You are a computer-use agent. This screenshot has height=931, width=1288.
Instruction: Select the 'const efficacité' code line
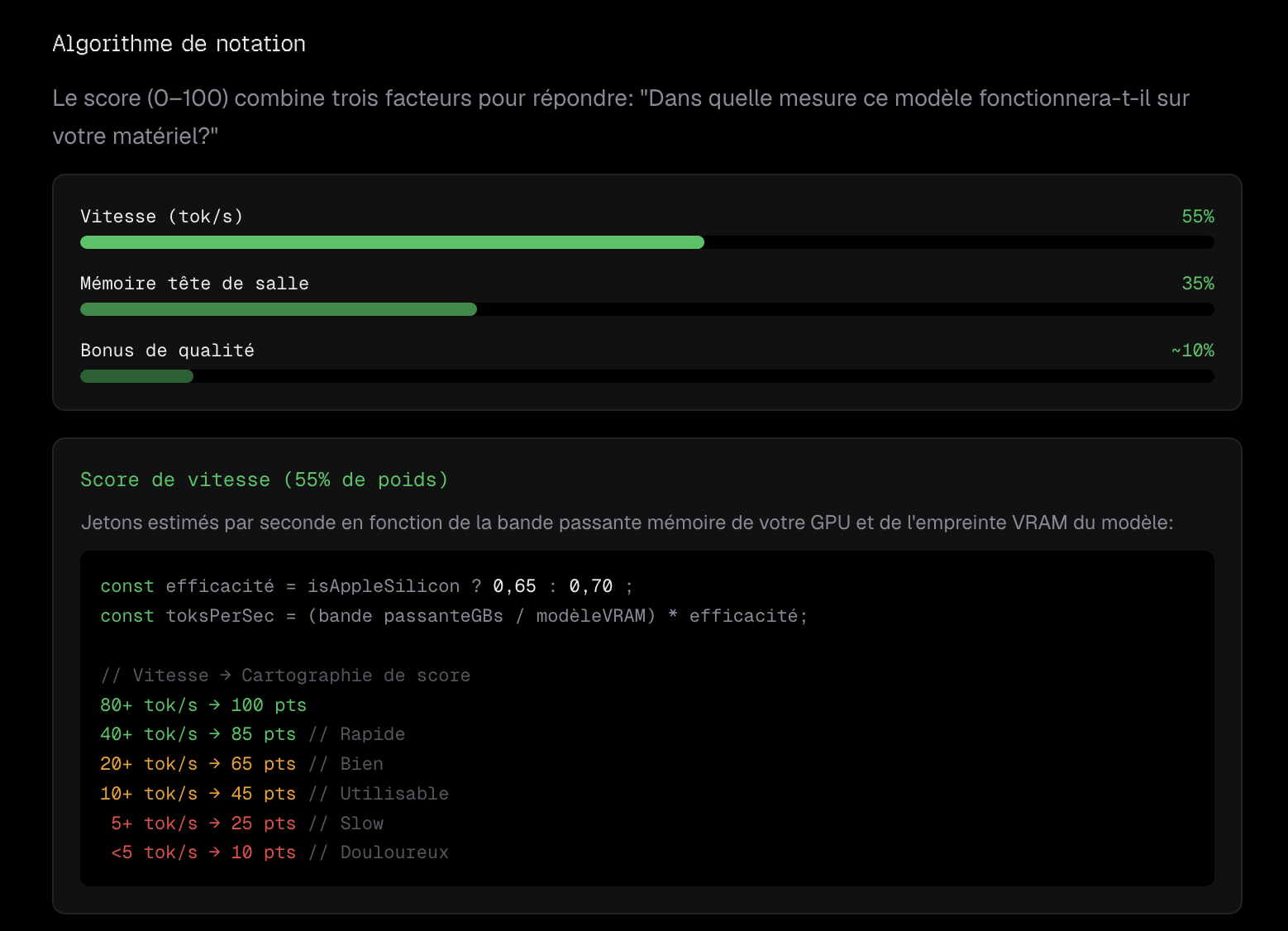(x=366, y=585)
